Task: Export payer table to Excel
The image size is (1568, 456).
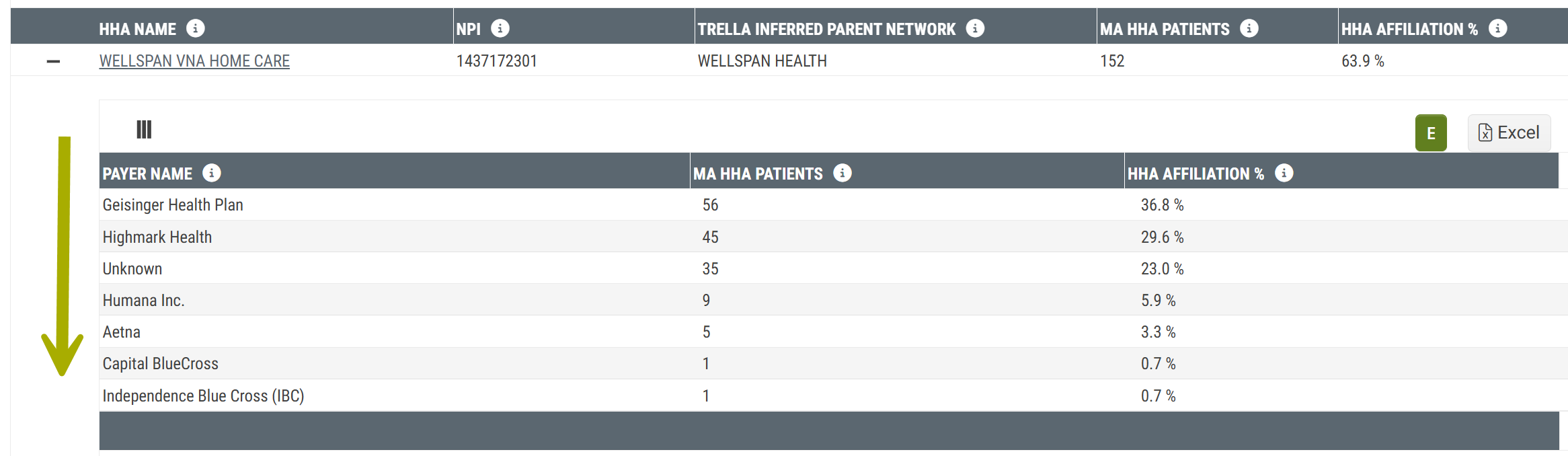Action: click(x=1509, y=132)
